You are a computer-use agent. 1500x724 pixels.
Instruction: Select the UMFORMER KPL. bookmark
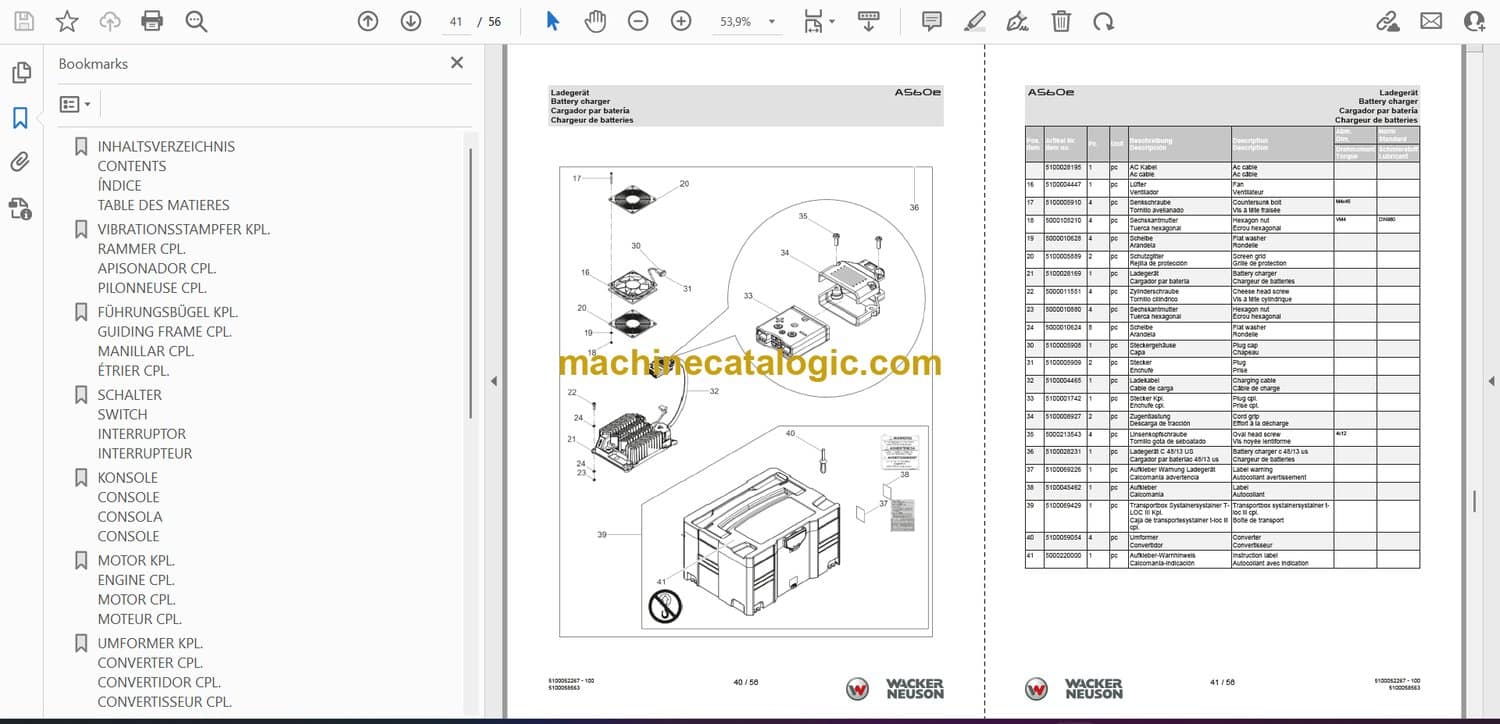click(150, 644)
